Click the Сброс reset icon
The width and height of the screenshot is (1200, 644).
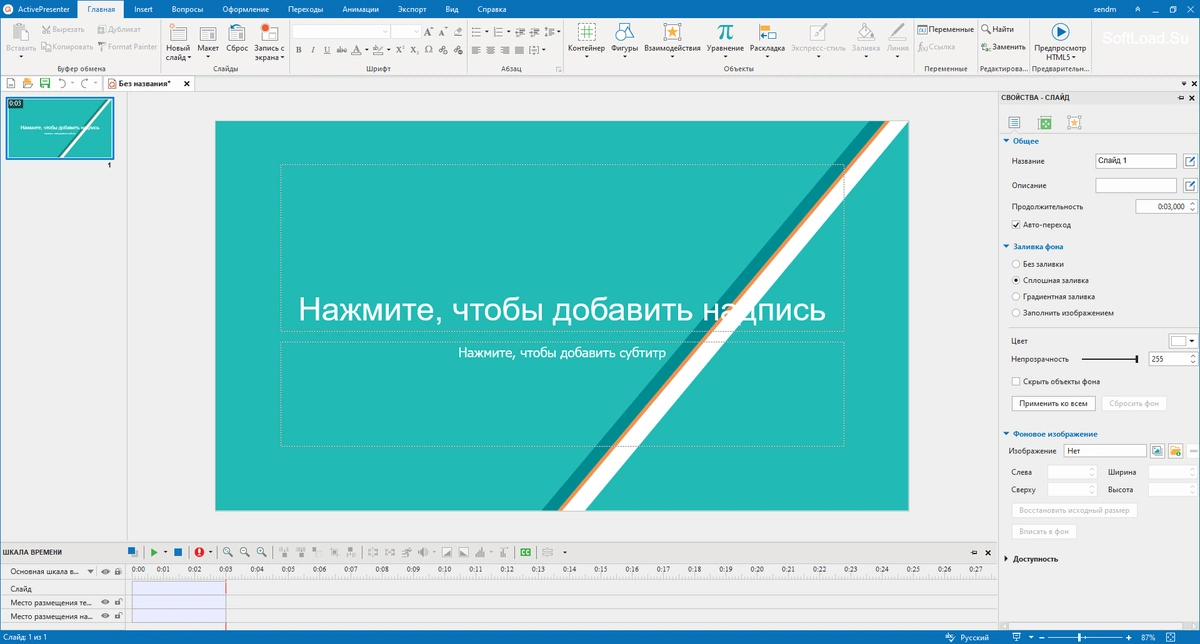[237, 32]
